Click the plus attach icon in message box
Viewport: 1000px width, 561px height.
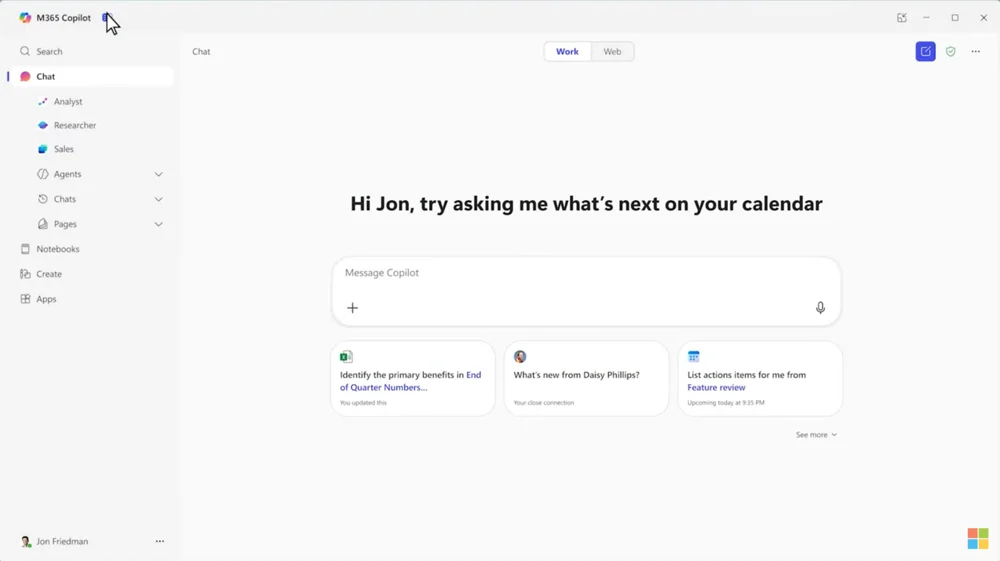[x=352, y=308]
